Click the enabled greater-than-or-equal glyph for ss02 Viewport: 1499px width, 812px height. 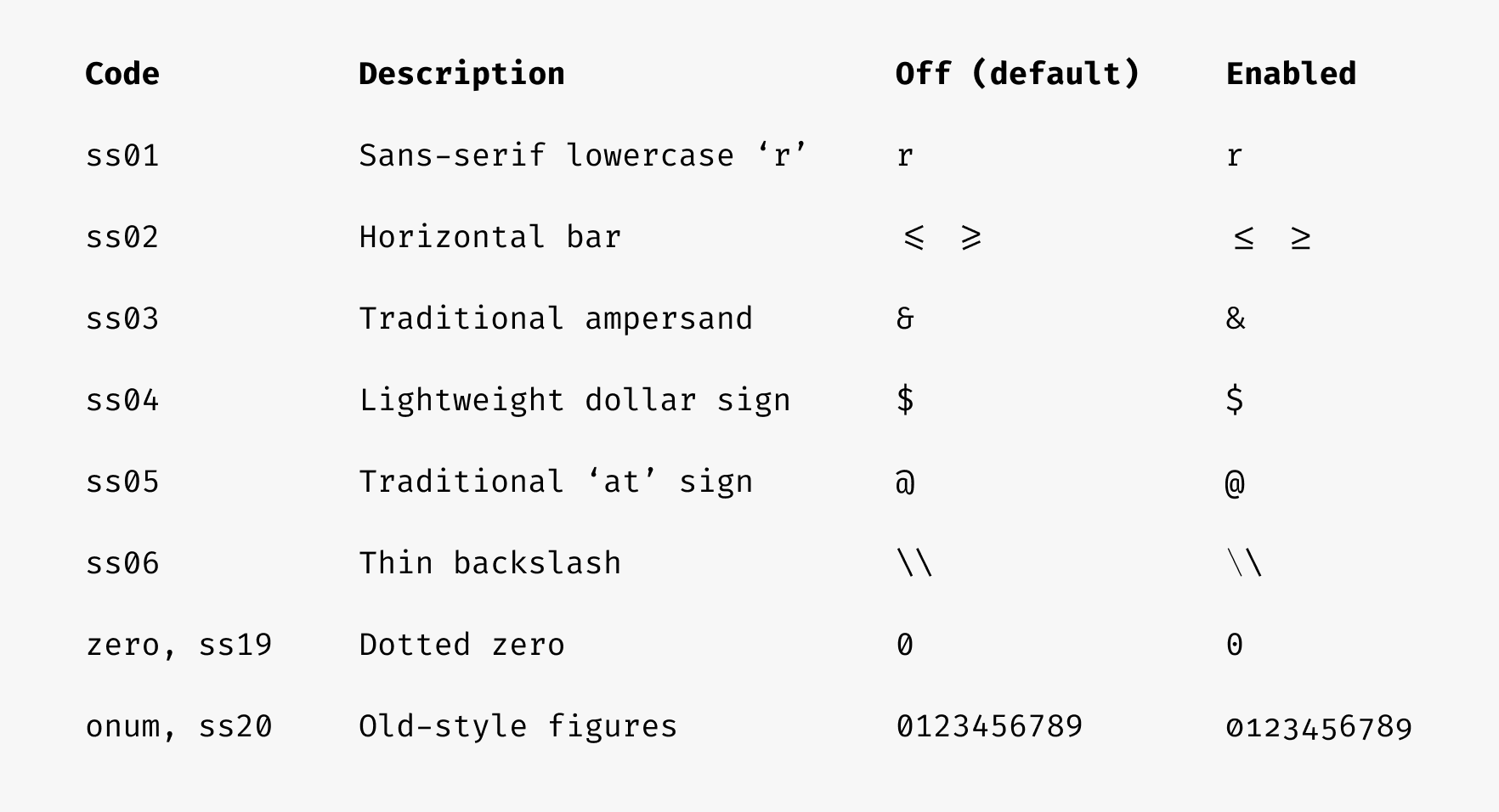[1300, 239]
